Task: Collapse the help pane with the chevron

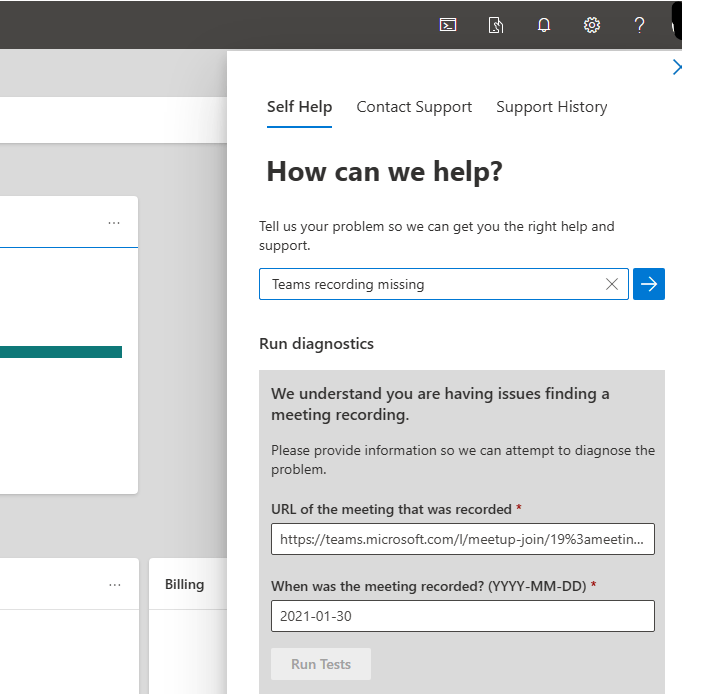Action: tap(677, 67)
